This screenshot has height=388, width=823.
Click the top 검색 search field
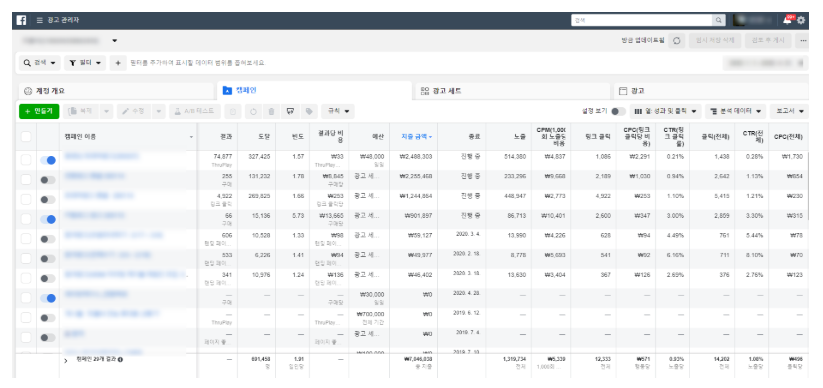(x=641, y=20)
